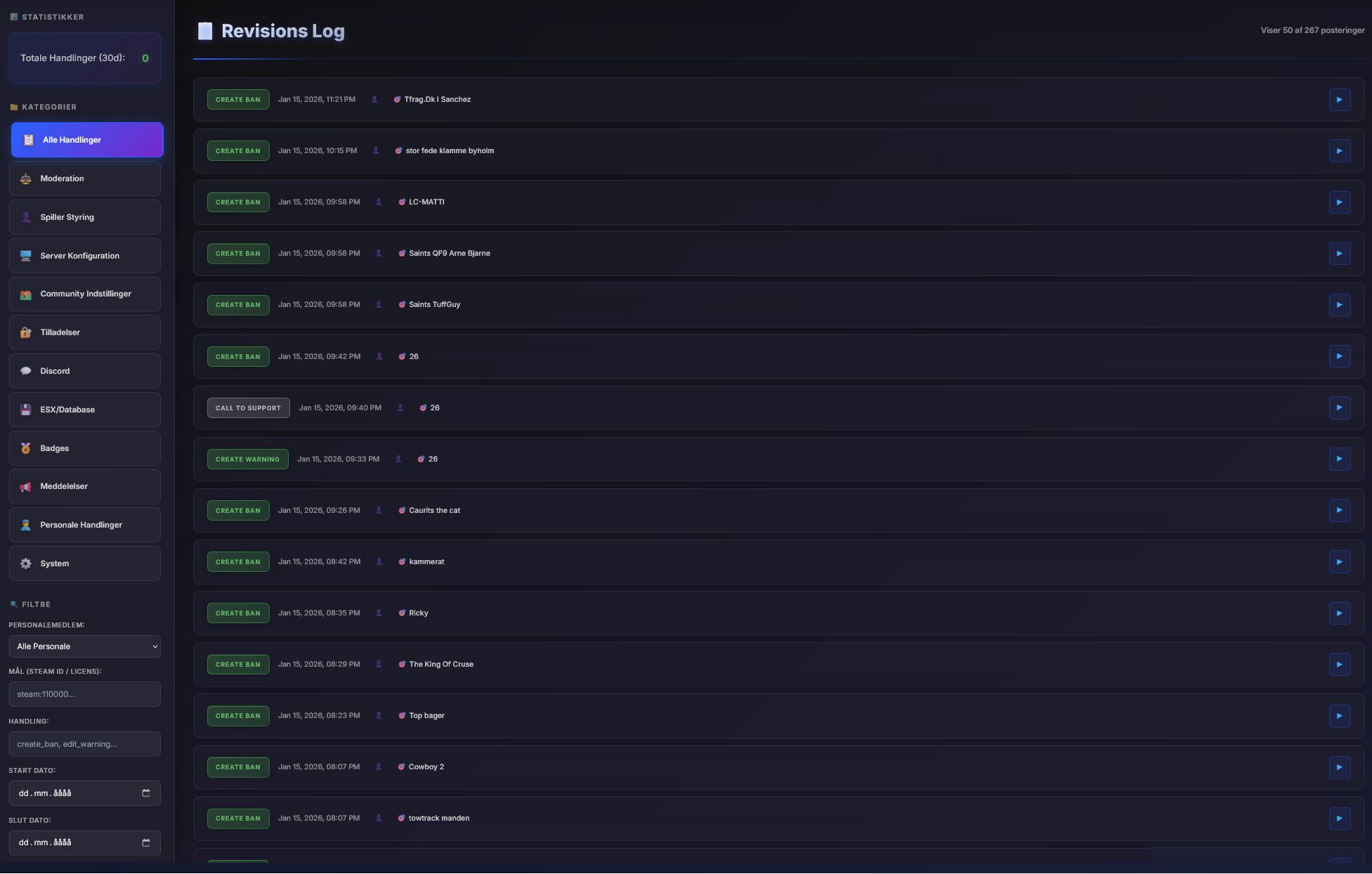Click the Meddelelser megaphone icon

pyautogui.click(x=26, y=486)
